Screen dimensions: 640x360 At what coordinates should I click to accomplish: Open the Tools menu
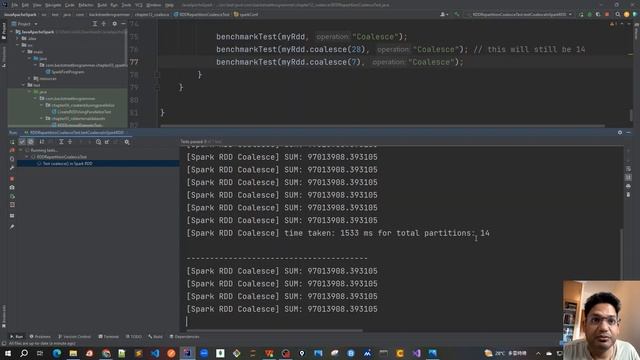(x=127, y=5)
